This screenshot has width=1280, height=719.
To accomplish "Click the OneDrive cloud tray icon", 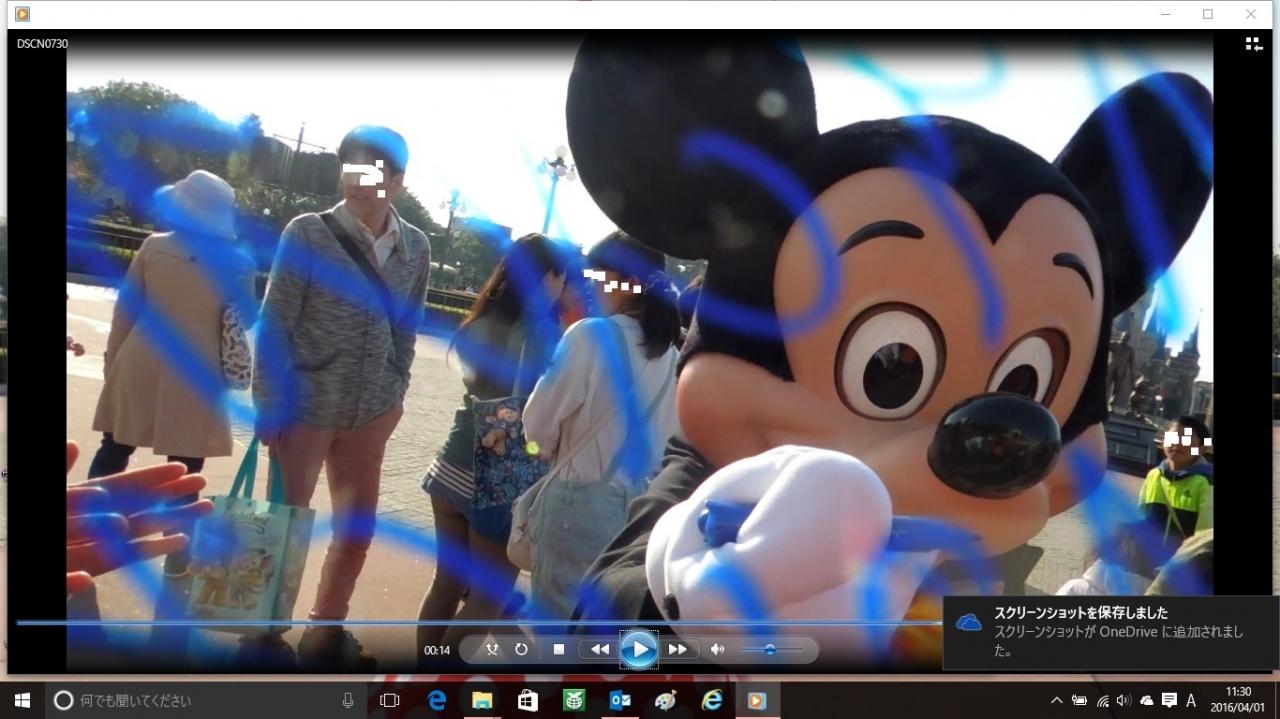I will coord(1146,701).
